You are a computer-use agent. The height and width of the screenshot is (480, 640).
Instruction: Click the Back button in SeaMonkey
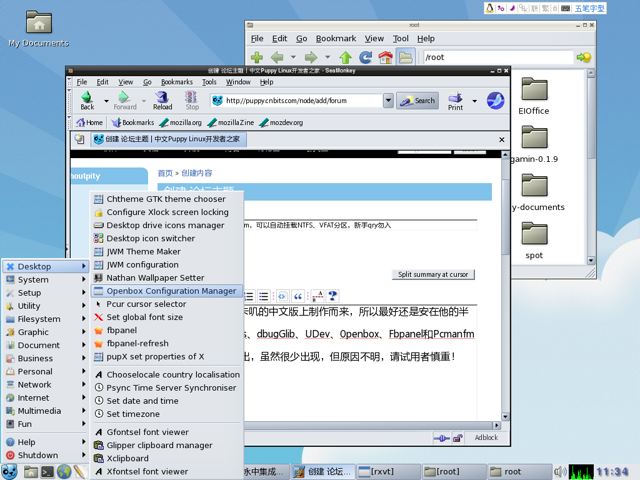(x=87, y=100)
